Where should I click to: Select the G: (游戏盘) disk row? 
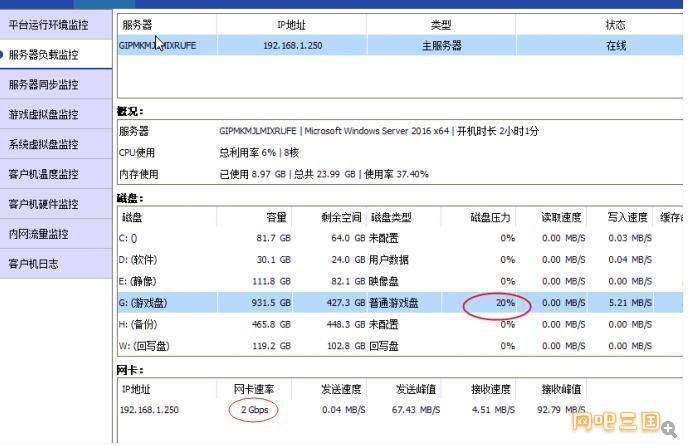400,303
